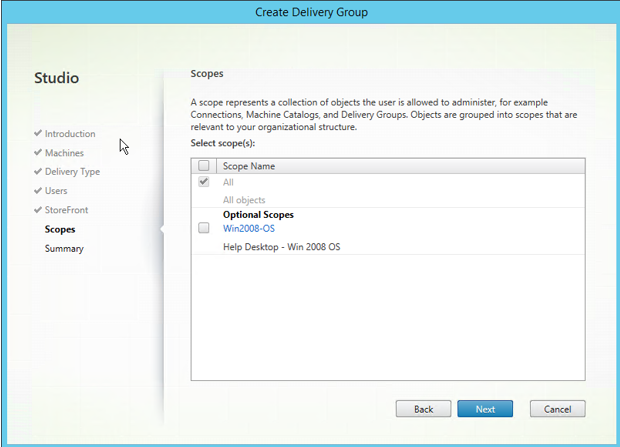The image size is (620, 447).
Task: Go to the Introduction wizard step
Action: point(70,133)
